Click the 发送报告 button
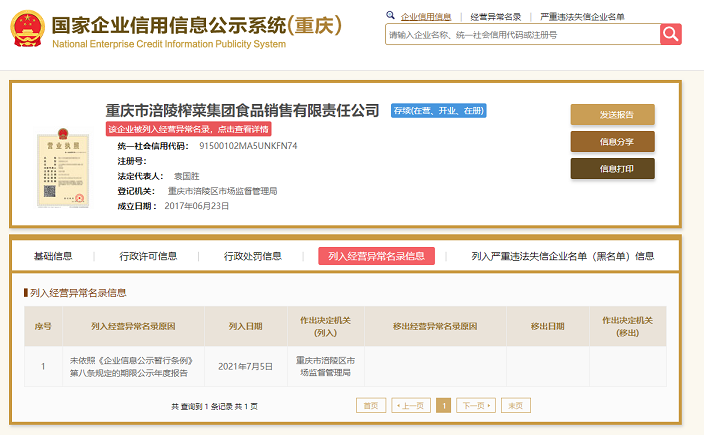Image resolution: width=704 pixels, height=435 pixels. (x=612, y=115)
